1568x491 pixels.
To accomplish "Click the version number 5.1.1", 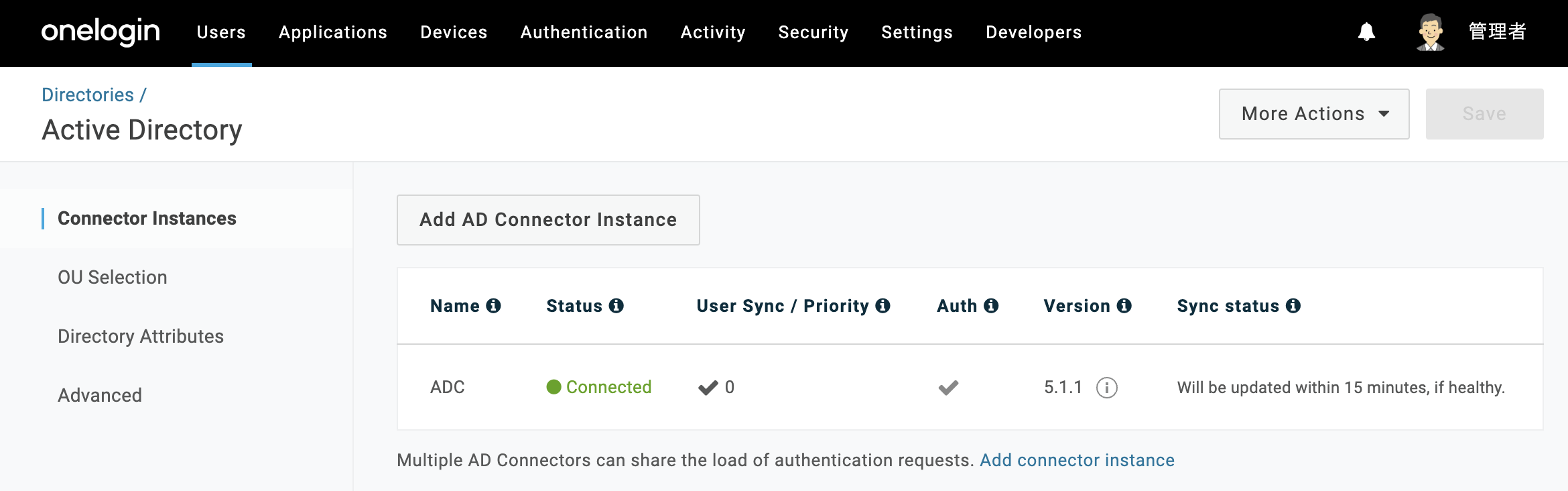I will [x=1063, y=388].
